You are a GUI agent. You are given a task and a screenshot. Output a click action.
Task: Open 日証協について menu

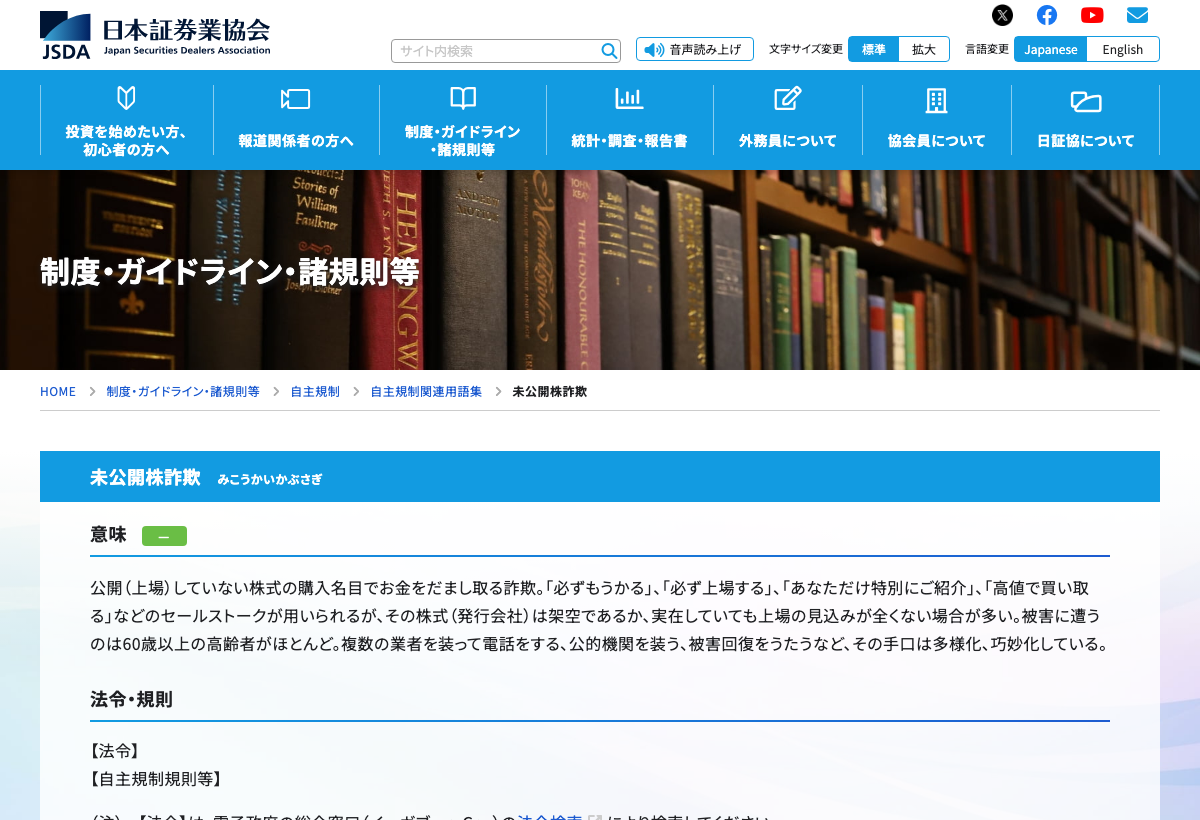[1086, 120]
